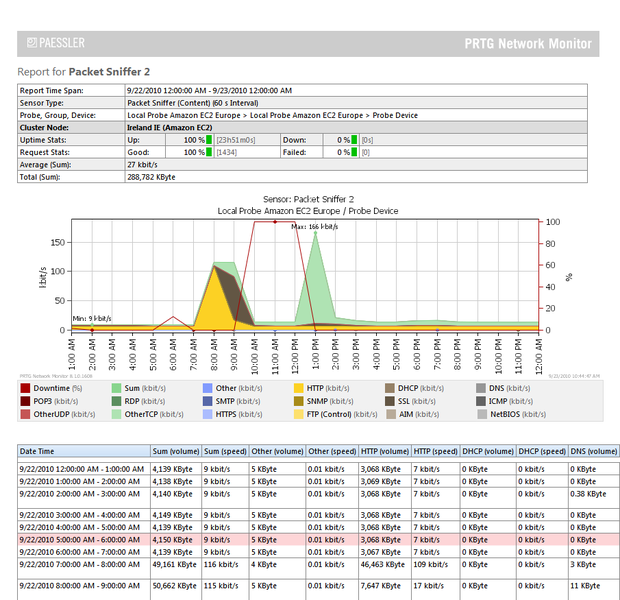The width and height of the screenshot is (620, 600).
Task: Click the HTTPS legend swatch
Action: tap(207, 414)
